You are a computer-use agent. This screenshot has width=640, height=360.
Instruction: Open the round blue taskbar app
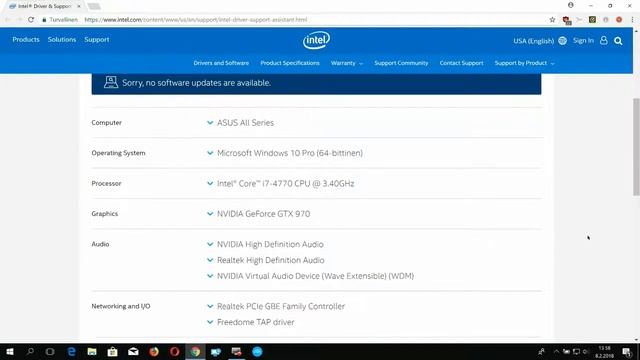(257, 351)
